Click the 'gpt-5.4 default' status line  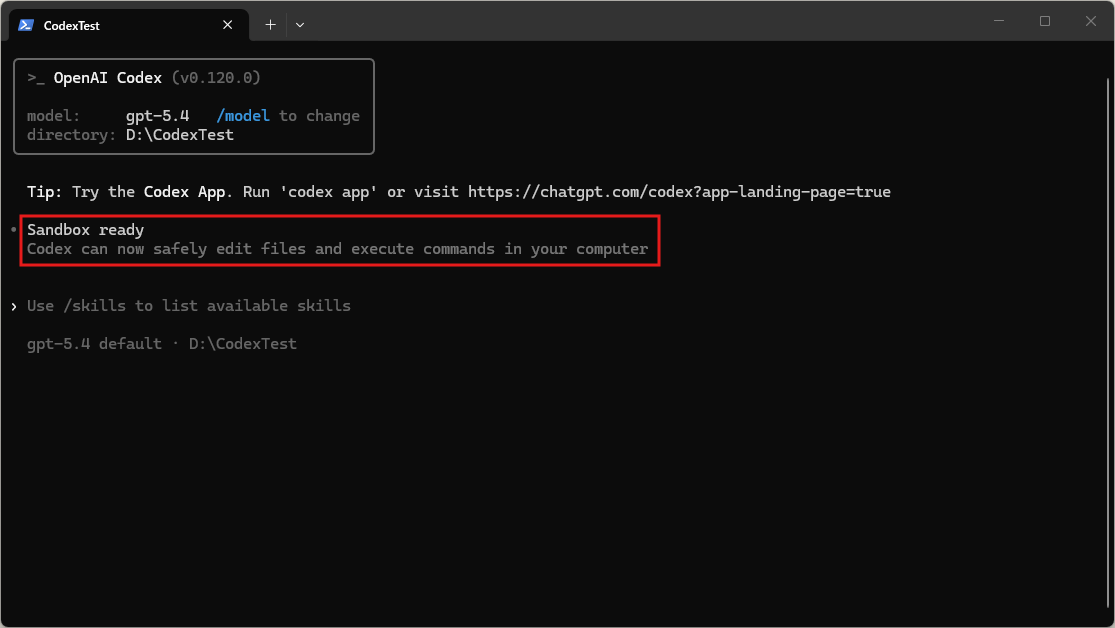[94, 344]
